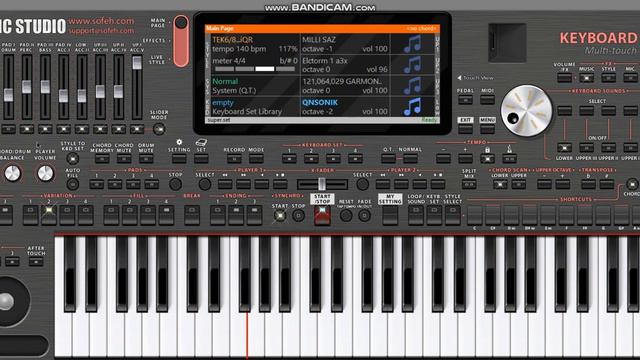Click the Normal button
This screenshot has width=640, height=360.
click(x=410, y=159)
